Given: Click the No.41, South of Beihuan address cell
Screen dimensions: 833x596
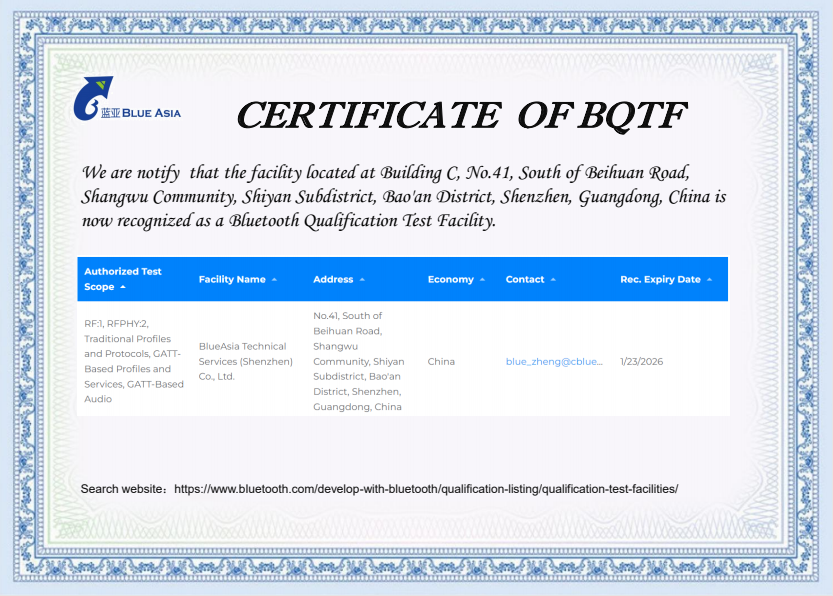Looking at the screenshot, I should 359,361.
